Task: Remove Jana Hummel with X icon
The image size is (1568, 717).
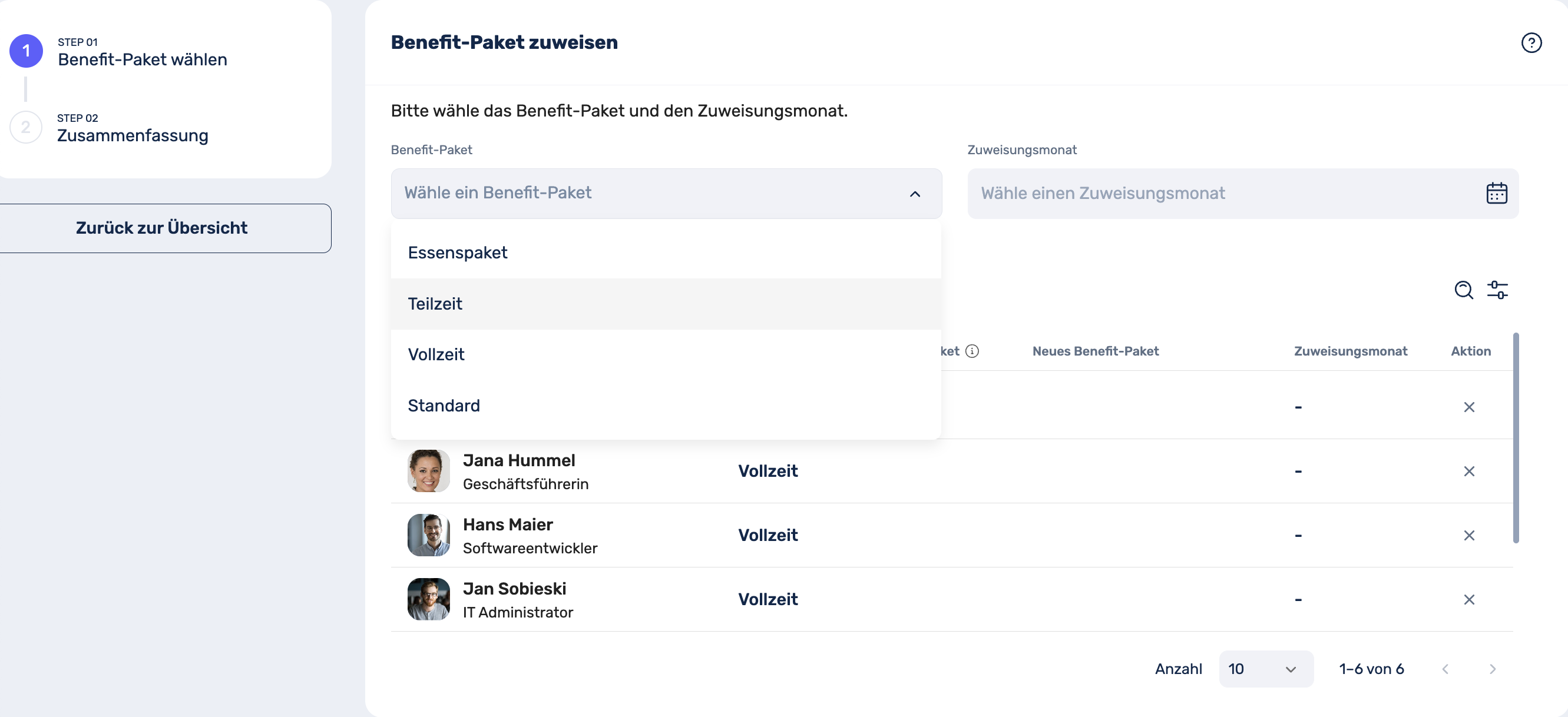Action: pos(1469,472)
